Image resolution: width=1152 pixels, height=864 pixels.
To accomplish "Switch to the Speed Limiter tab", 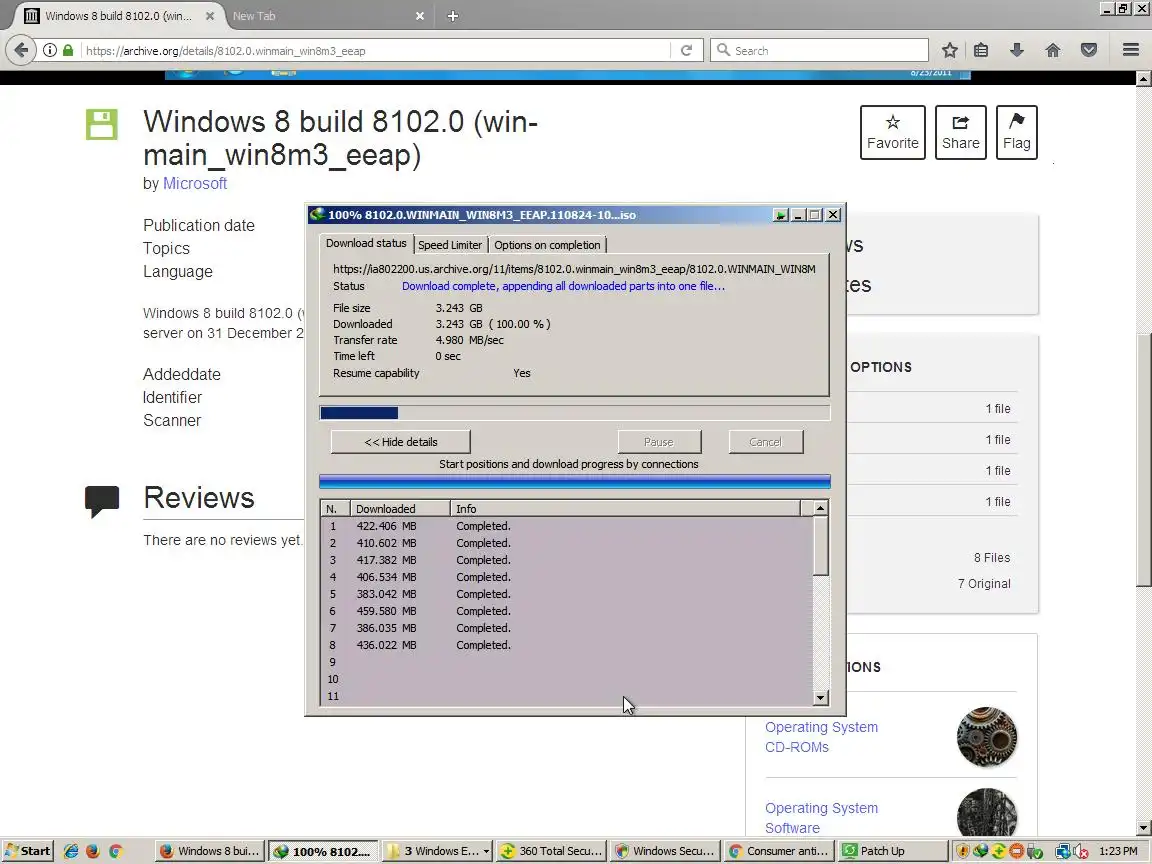I will (x=450, y=245).
